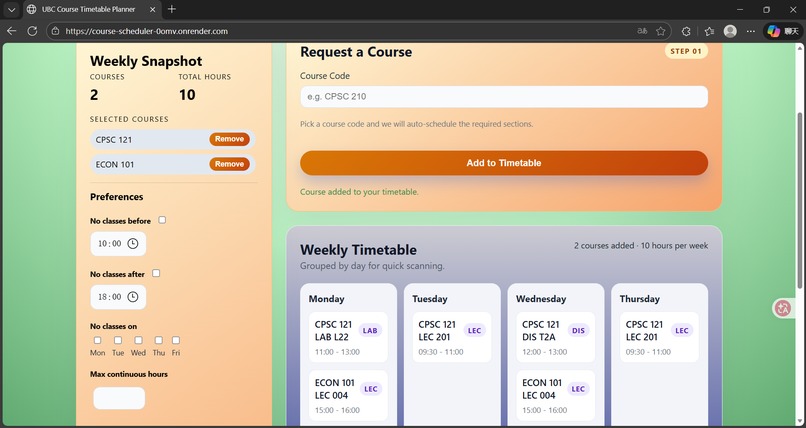The height and width of the screenshot is (428, 806).
Task: Click the Thursday column heading
Action: pos(639,299)
